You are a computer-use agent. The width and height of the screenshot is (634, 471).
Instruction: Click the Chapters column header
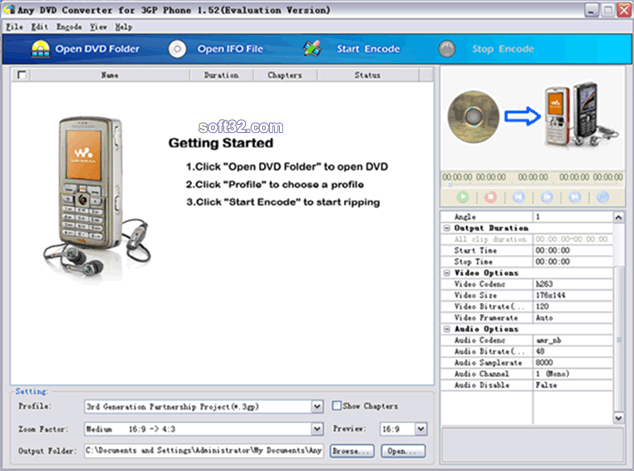click(285, 75)
